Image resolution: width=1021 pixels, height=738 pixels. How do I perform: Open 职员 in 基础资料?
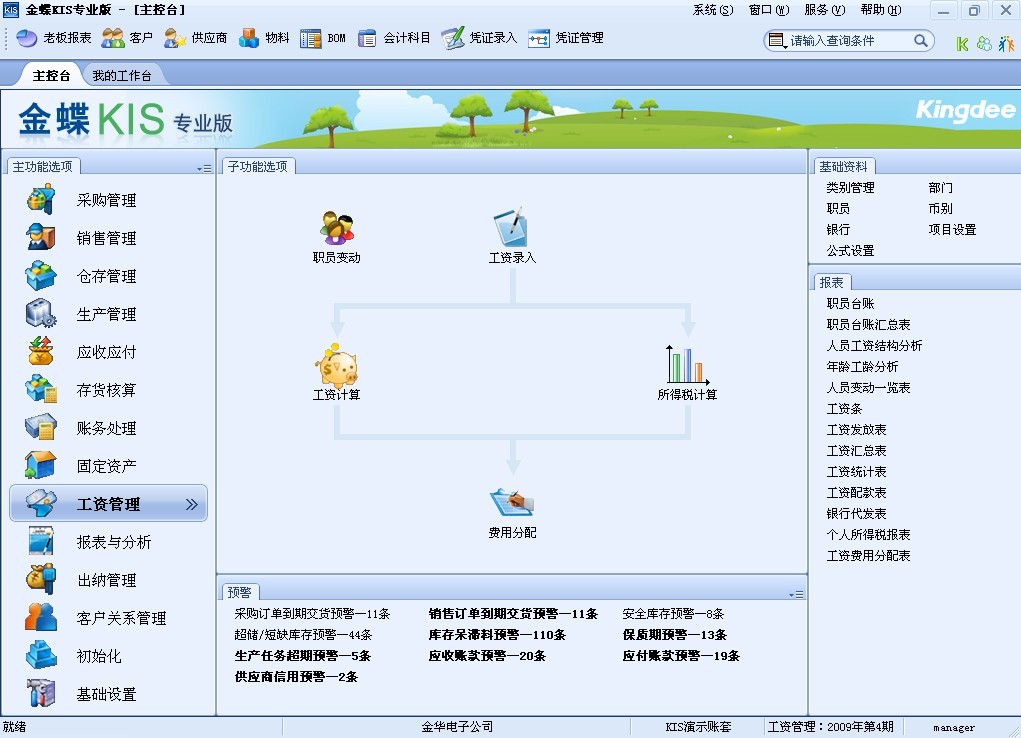click(837, 208)
